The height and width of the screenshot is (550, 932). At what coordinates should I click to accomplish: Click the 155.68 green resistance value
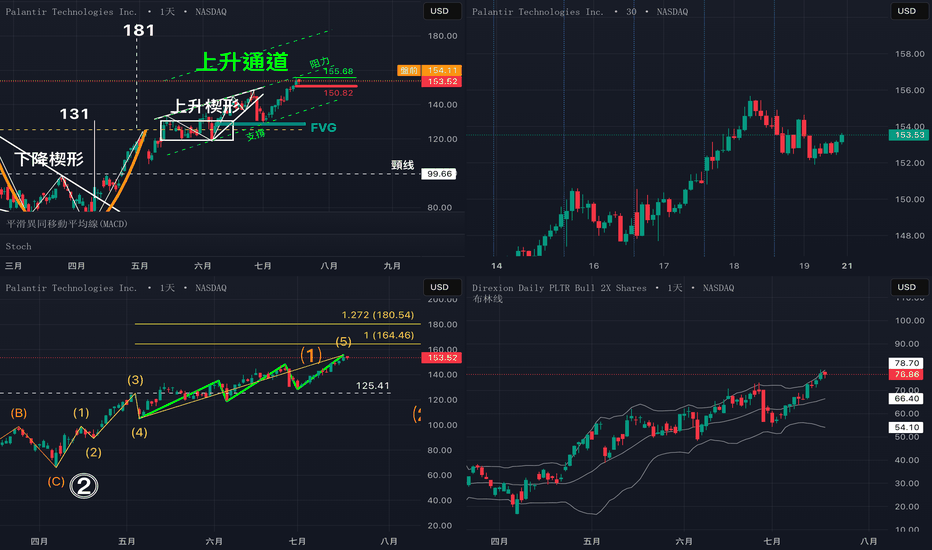(338, 71)
